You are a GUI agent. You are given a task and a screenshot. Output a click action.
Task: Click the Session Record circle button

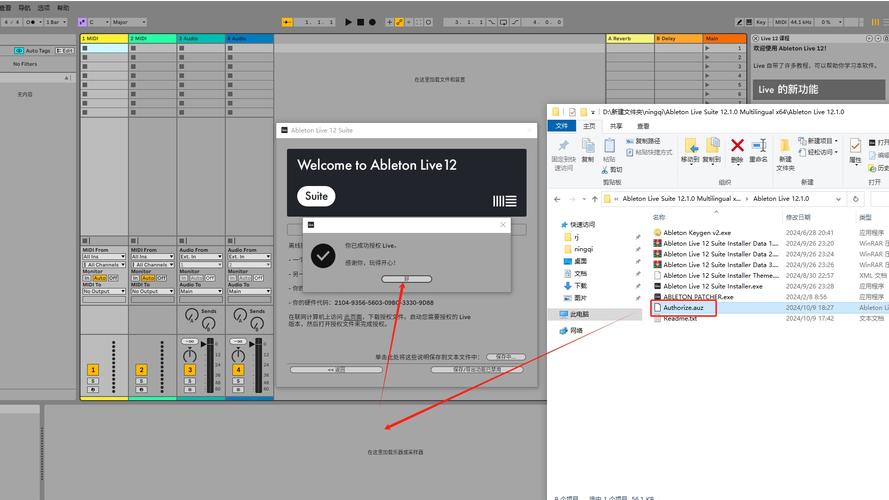(x=429, y=22)
